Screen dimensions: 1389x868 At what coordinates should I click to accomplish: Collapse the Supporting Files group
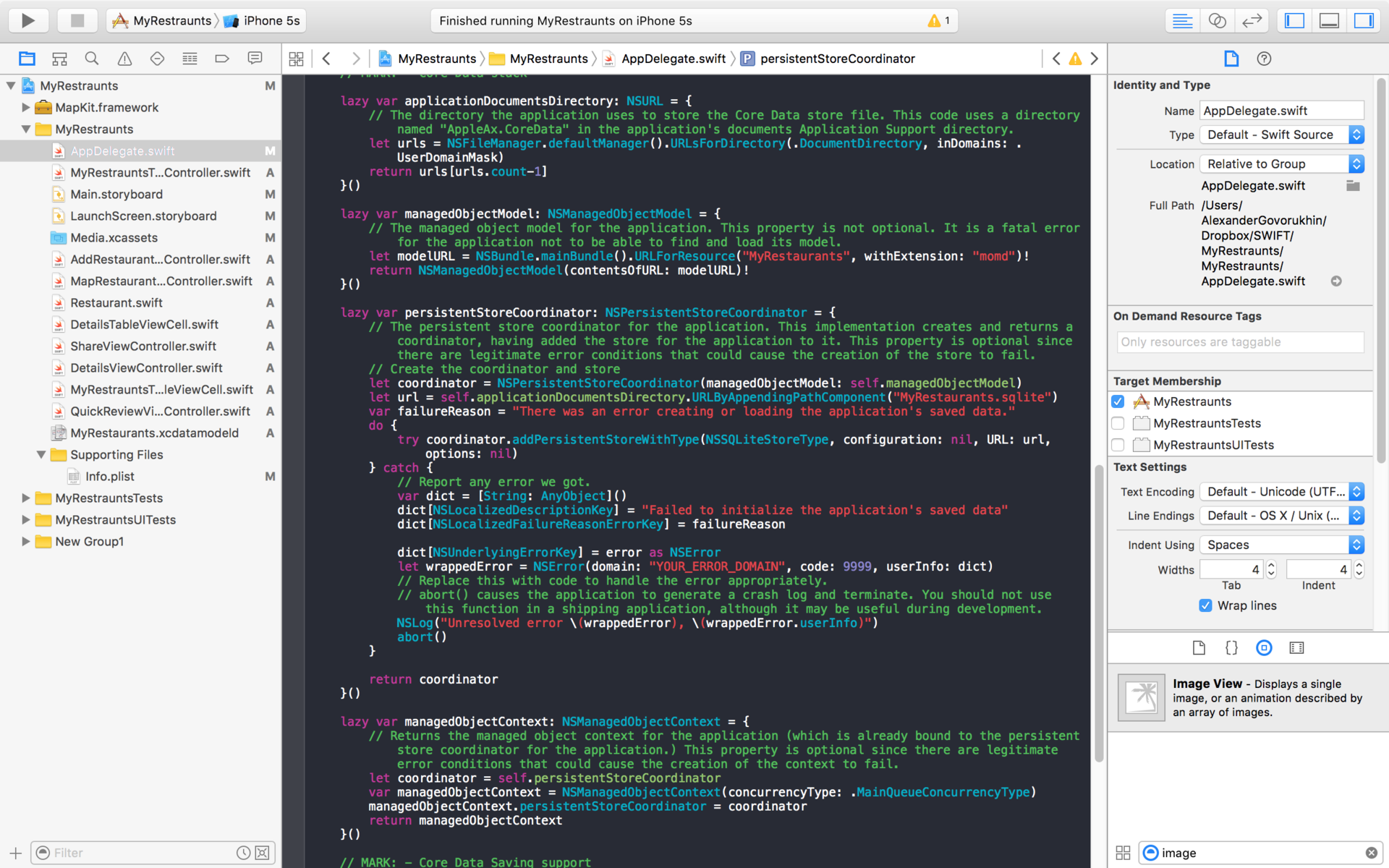coord(41,454)
